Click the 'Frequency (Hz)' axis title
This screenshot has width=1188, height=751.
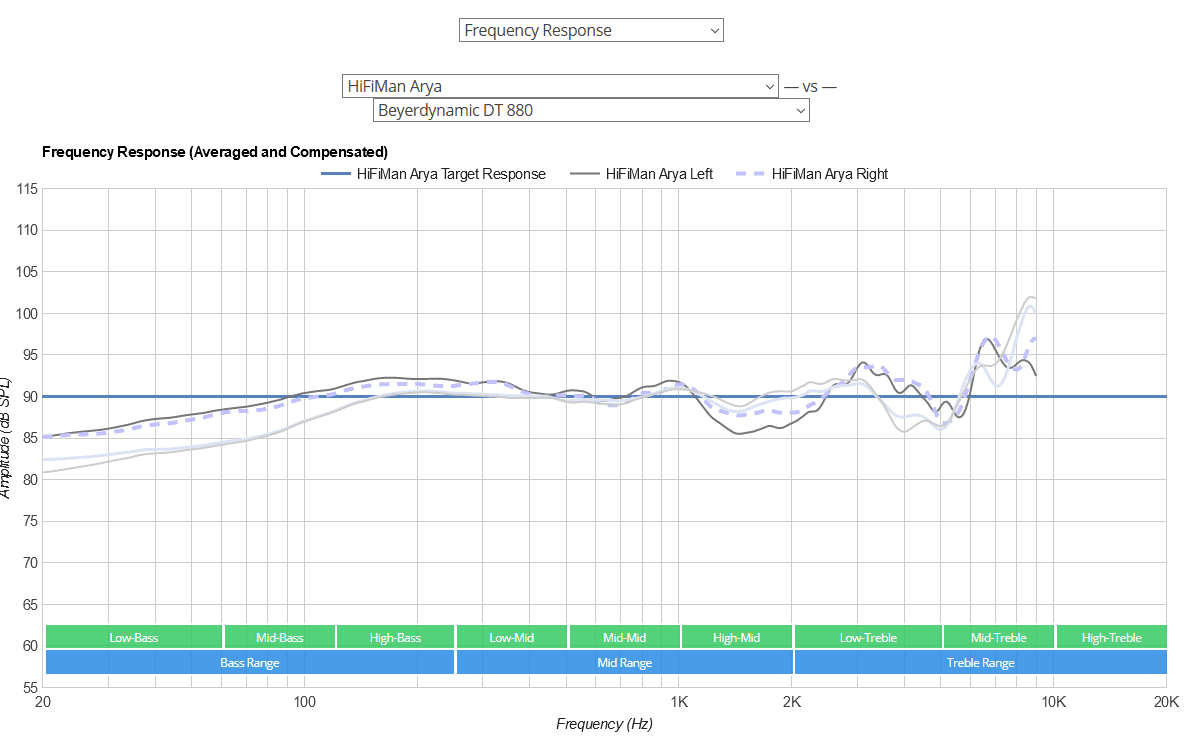click(x=604, y=724)
